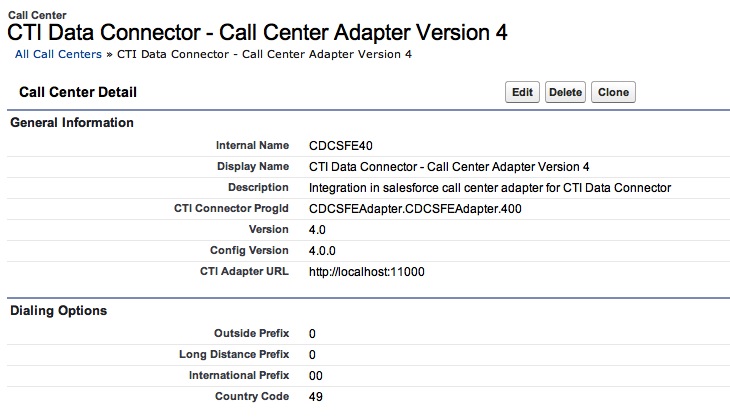The width and height of the screenshot is (730, 418).
Task: Click the Call Center Detail heading
Action: point(78,92)
